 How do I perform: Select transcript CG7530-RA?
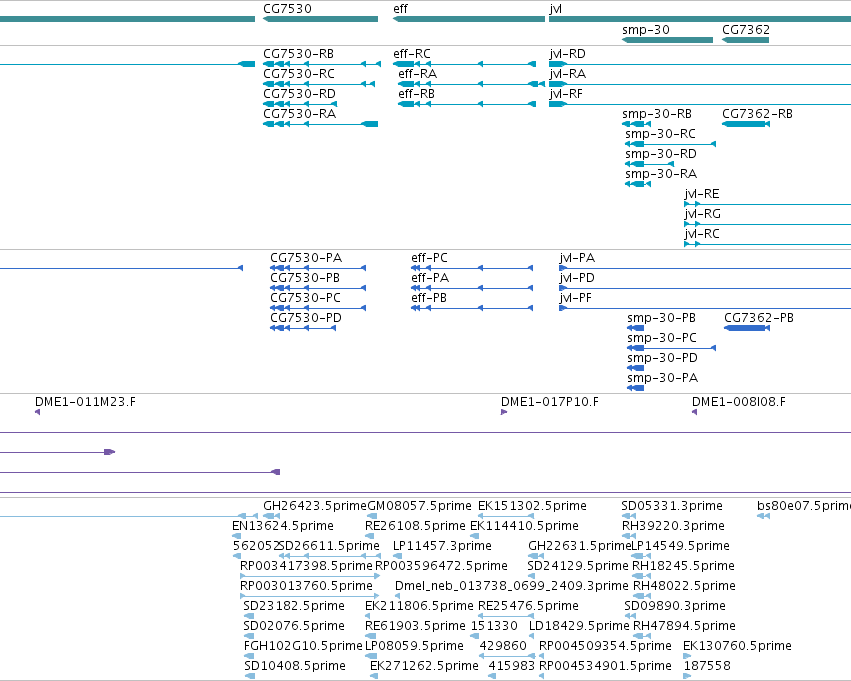(320, 124)
